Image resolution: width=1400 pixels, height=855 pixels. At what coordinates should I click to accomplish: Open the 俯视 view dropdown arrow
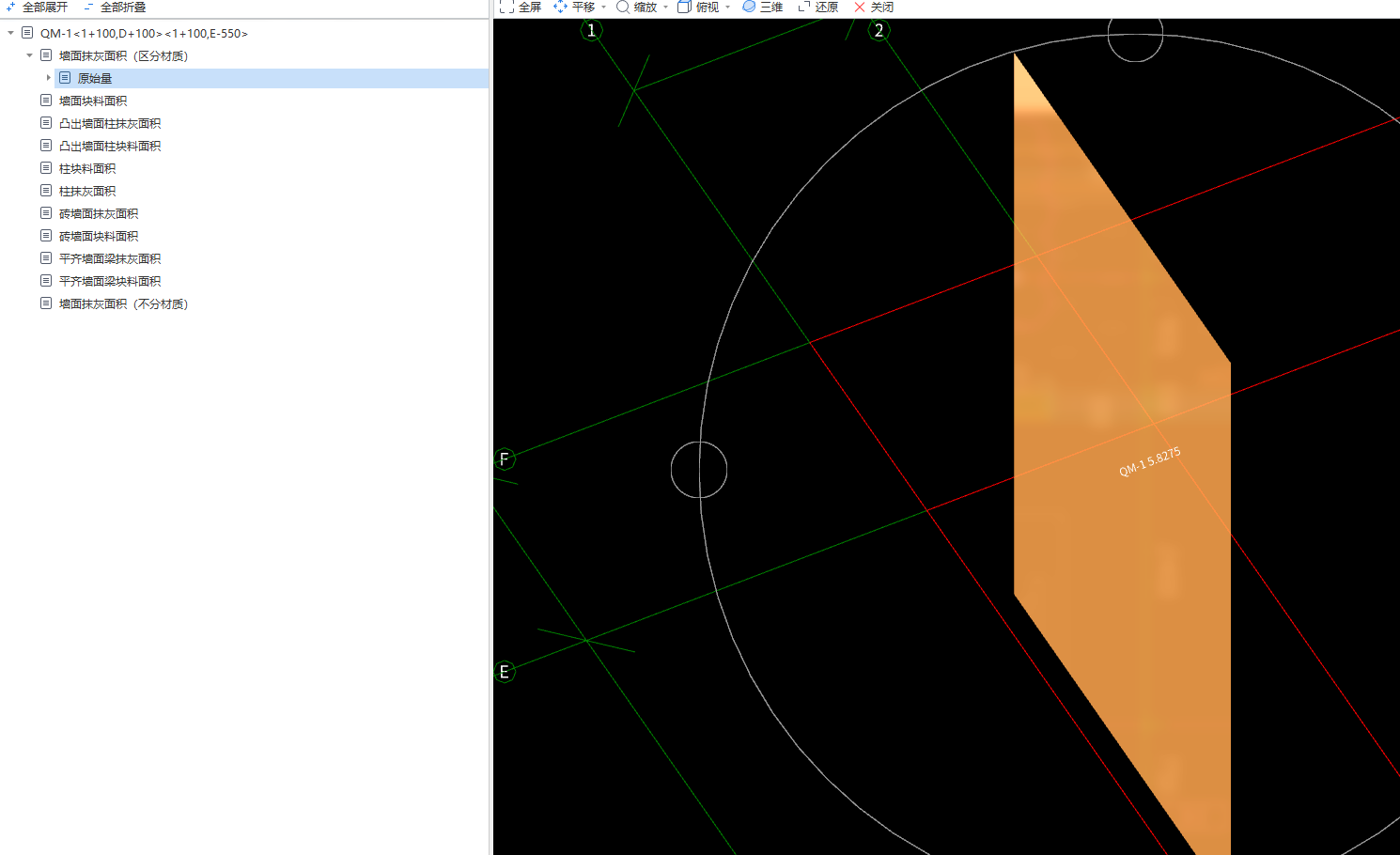(x=727, y=8)
